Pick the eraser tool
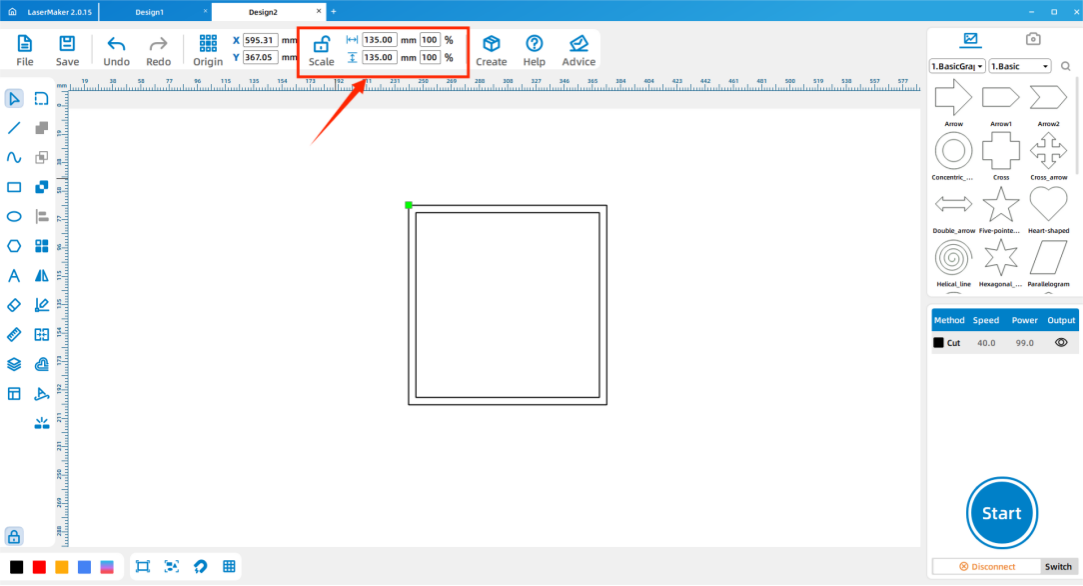This screenshot has height=586, width=1083. tap(14, 305)
